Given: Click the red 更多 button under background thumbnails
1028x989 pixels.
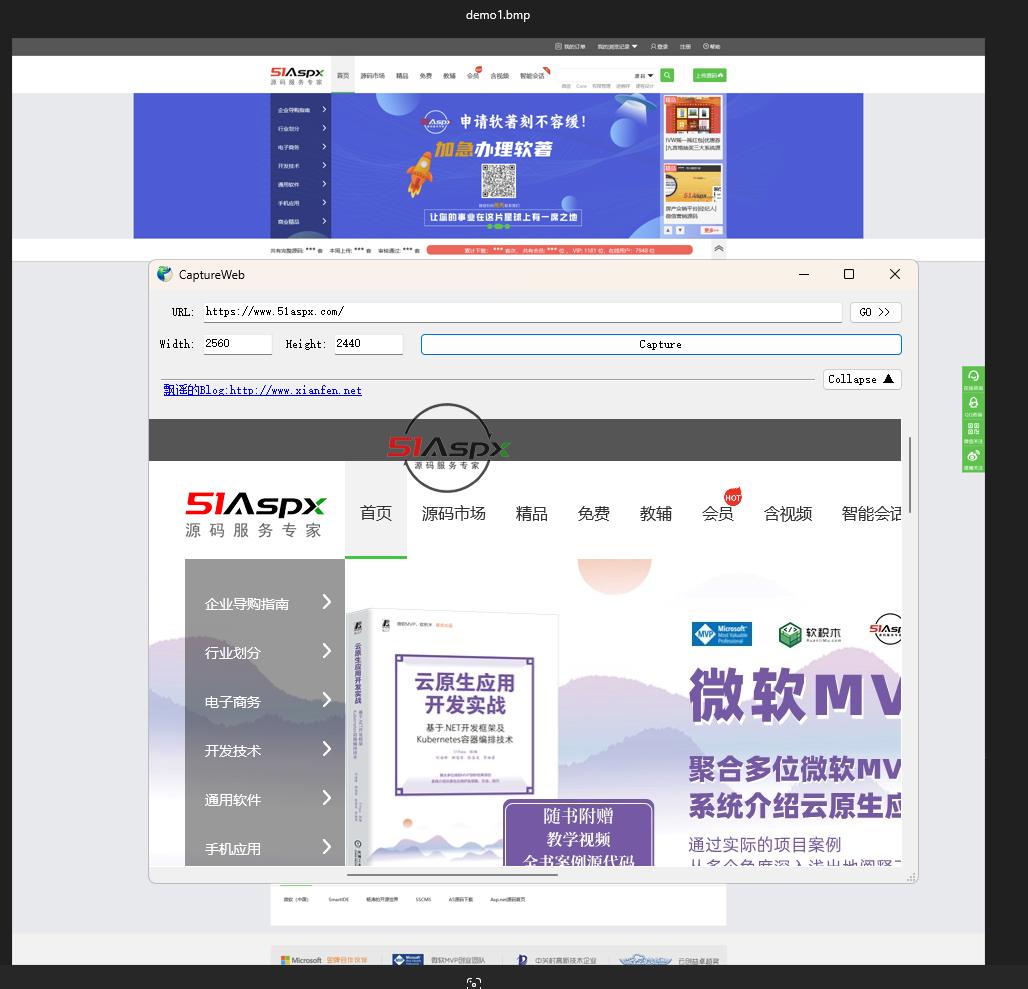Looking at the screenshot, I should click(711, 230).
